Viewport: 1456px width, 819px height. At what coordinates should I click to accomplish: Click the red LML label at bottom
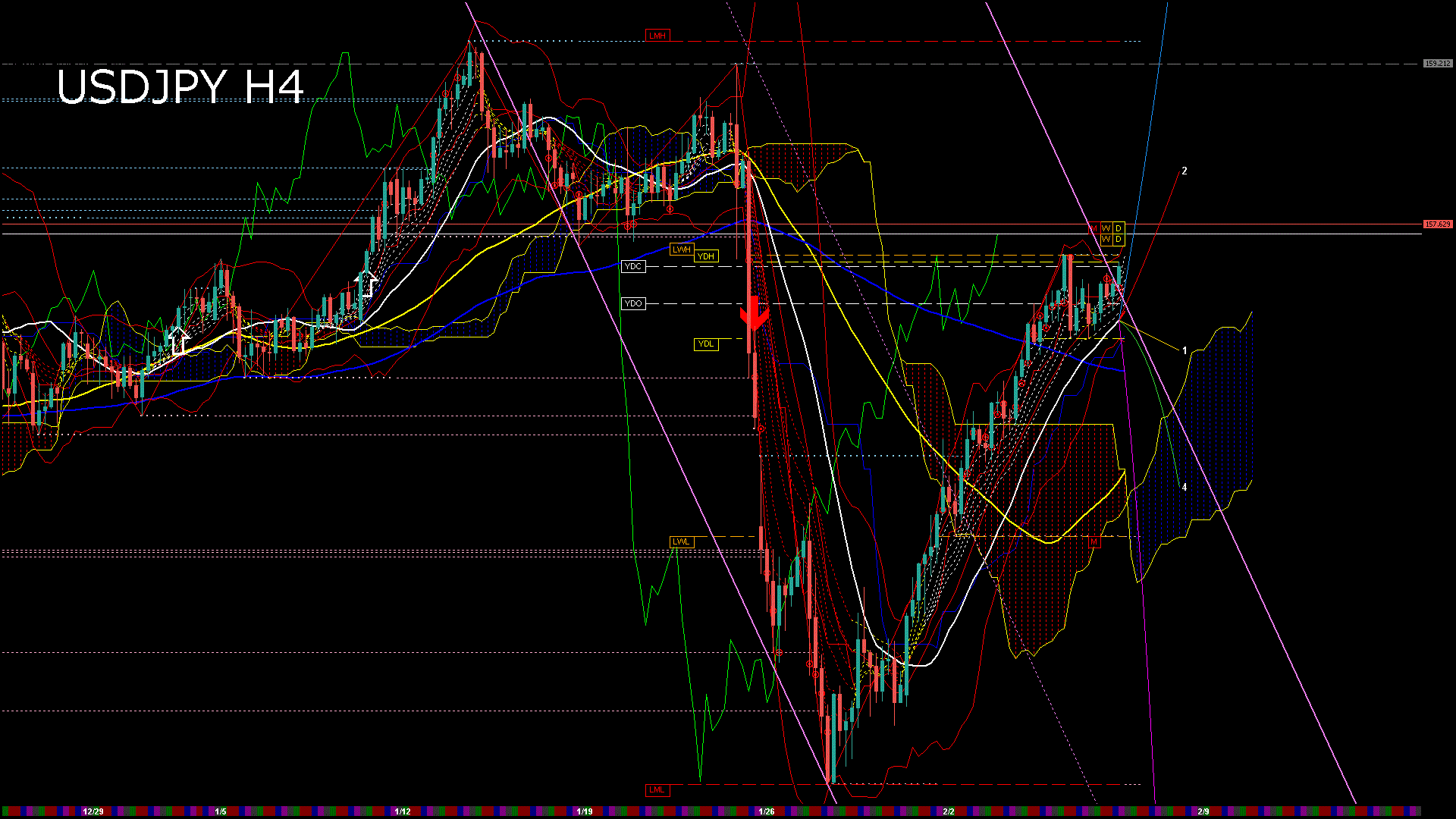tap(657, 790)
